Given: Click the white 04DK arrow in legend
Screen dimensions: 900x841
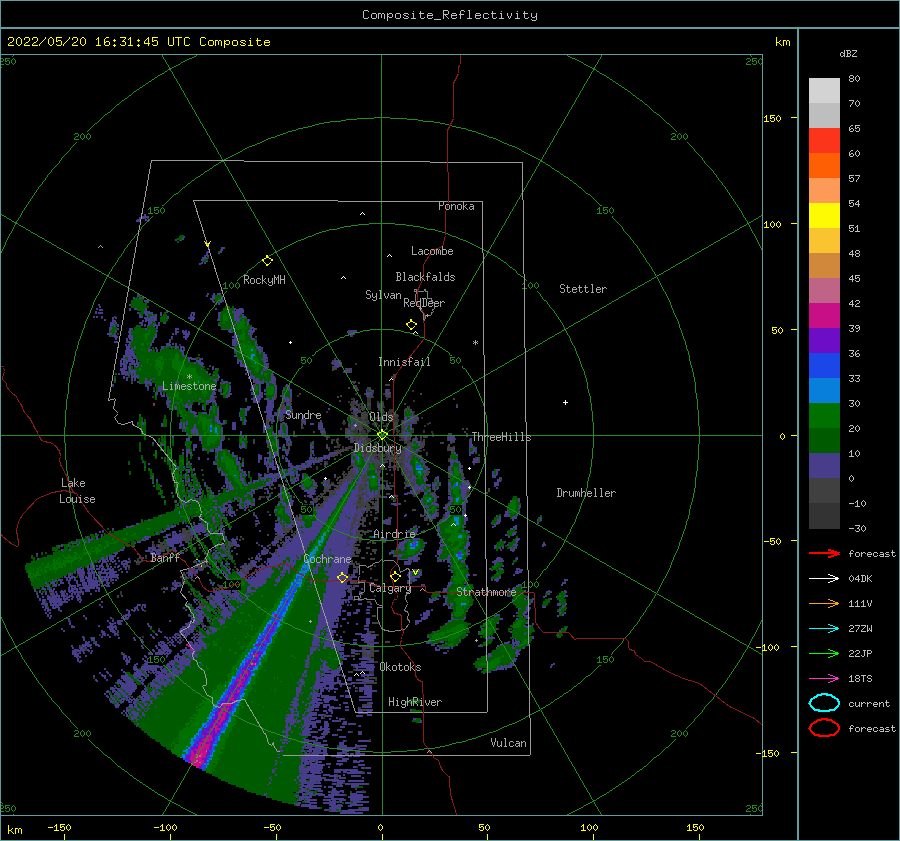Looking at the screenshot, I should coord(824,578).
